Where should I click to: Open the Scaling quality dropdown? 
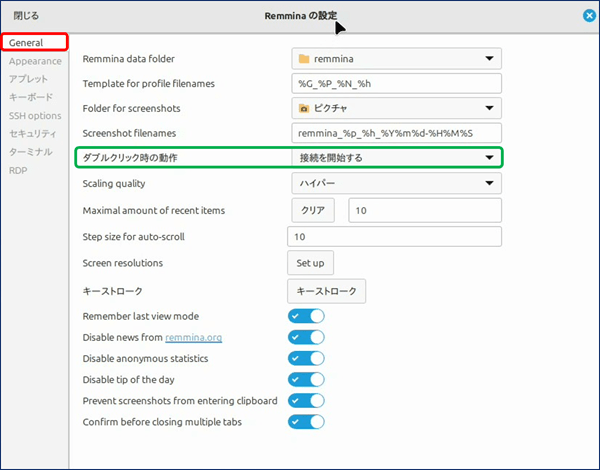pos(396,183)
